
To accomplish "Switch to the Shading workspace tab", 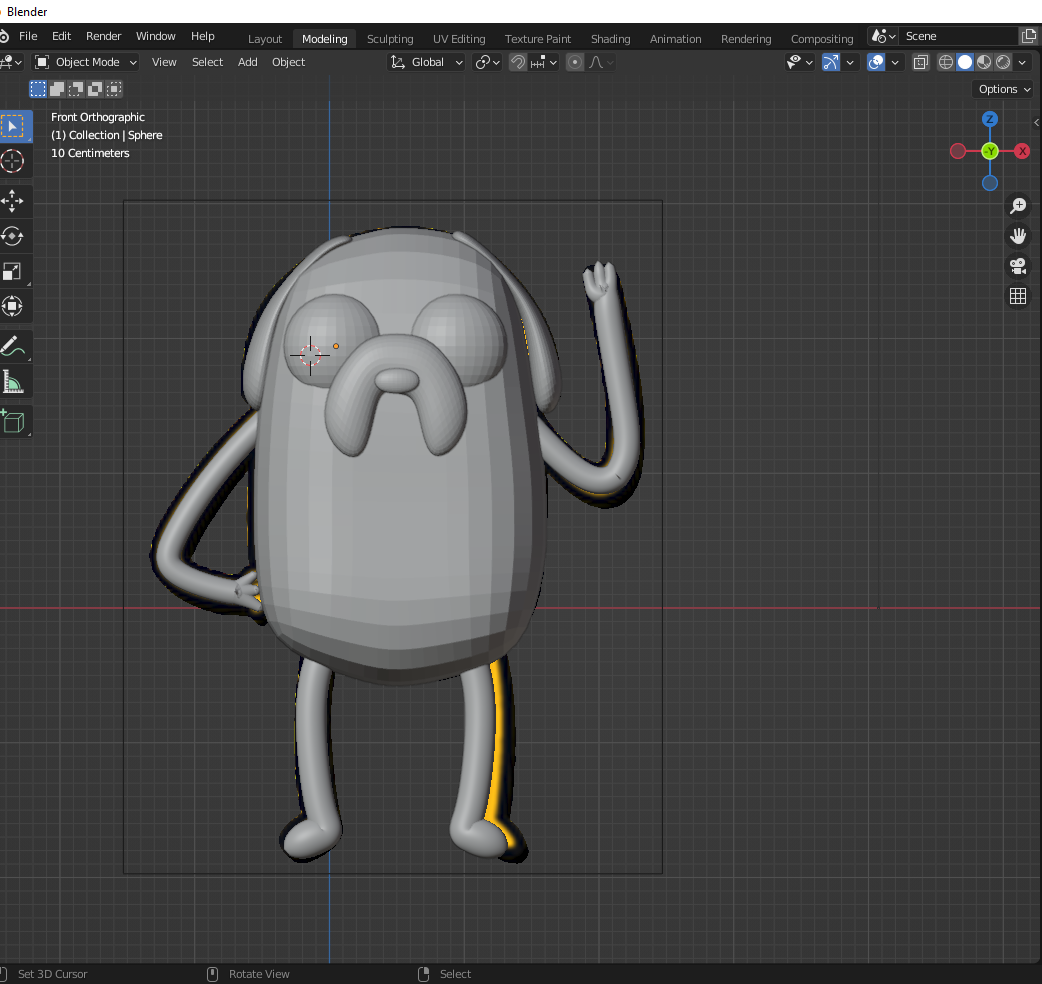I will (x=611, y=39).
